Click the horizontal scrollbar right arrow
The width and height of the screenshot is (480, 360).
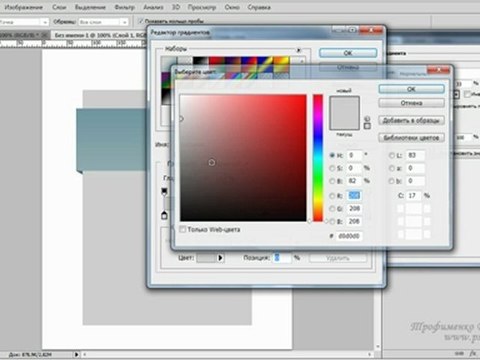(x=370, y=354)
